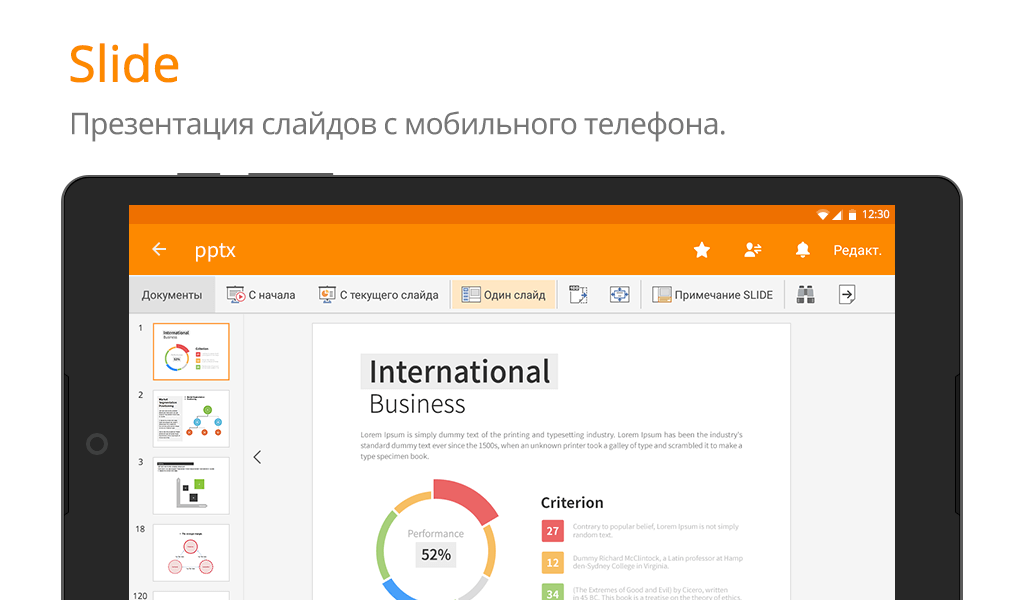Toggle Примечание SLIDE notes panel

[x=713, y=295]
